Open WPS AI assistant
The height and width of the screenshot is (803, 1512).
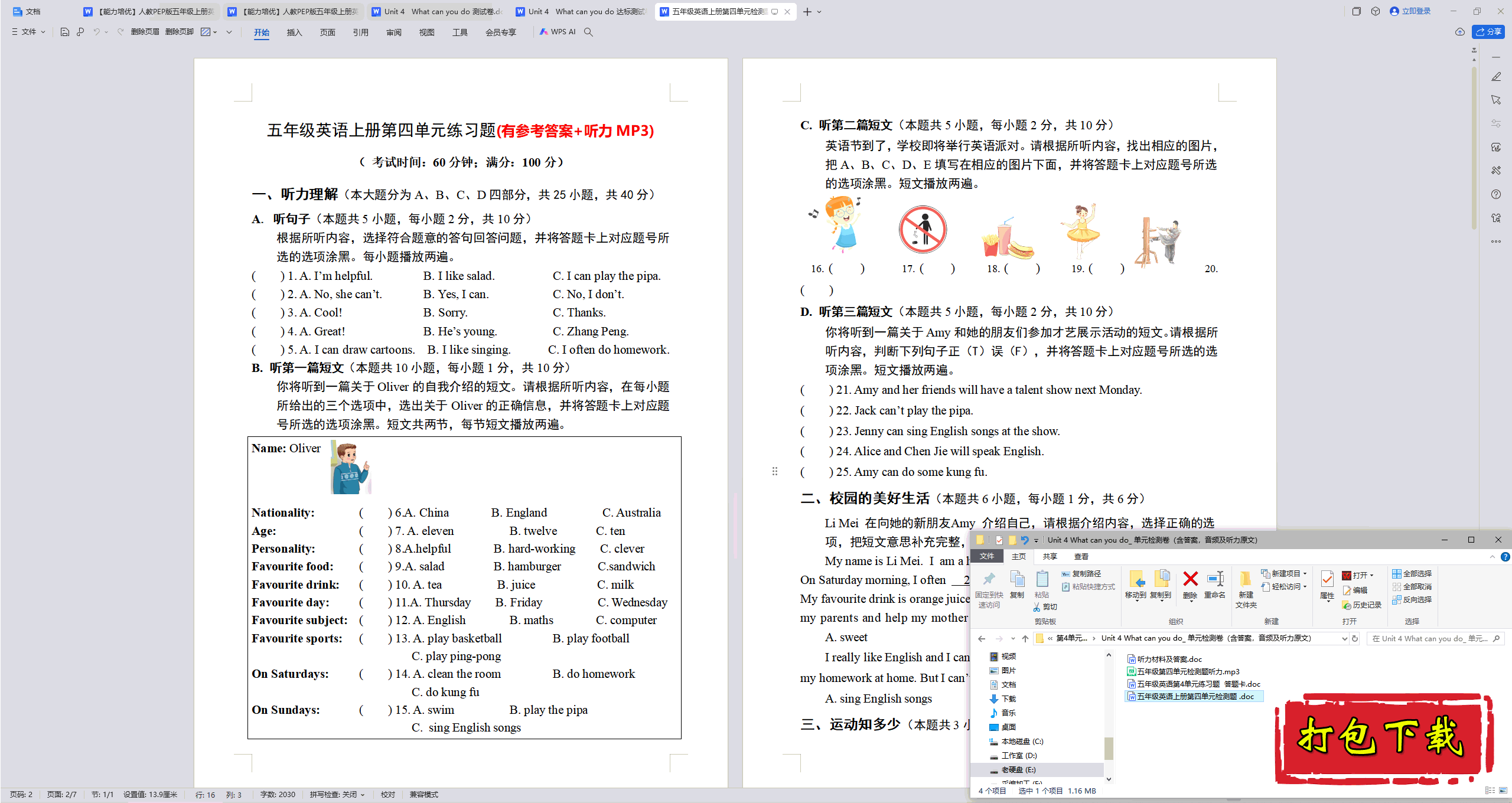[558, 32]
